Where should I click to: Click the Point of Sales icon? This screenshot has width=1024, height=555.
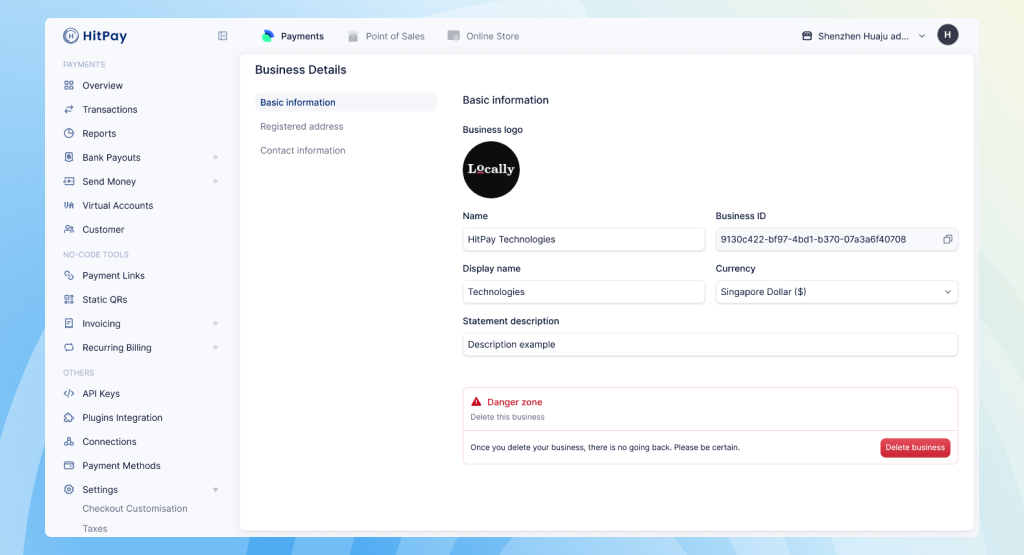click(x=353, y=36)
